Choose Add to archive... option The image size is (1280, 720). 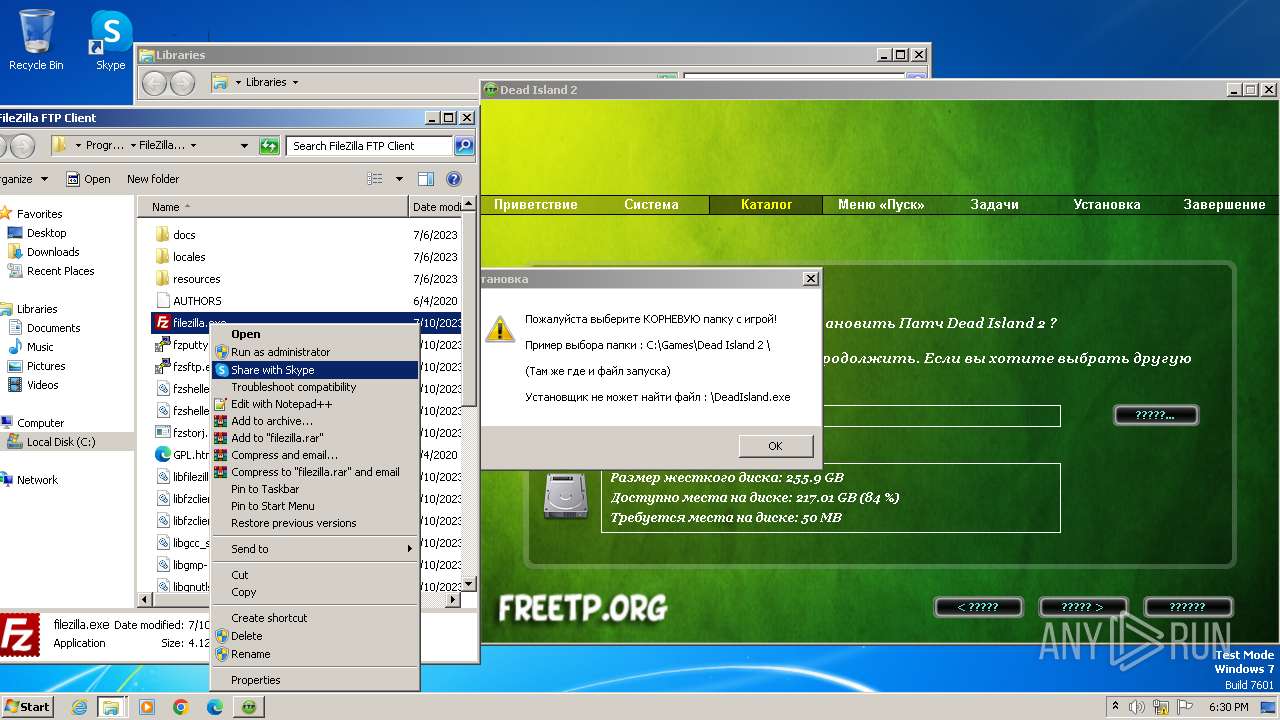click(314, 421)
